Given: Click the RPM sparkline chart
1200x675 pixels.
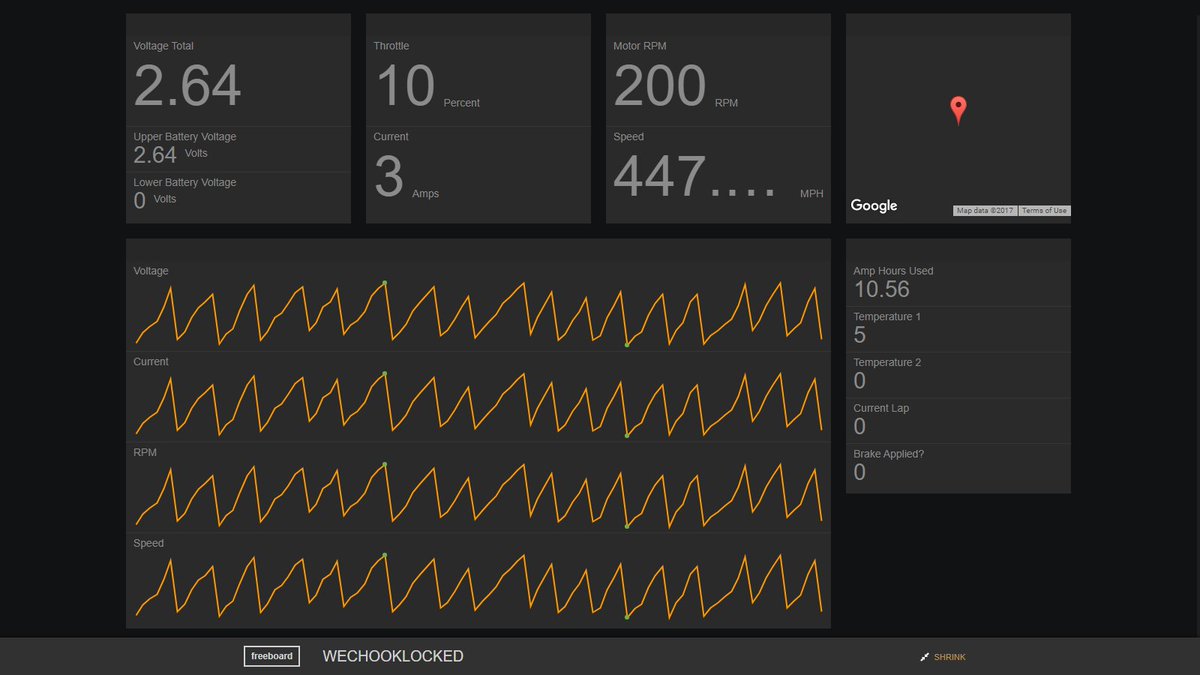Looking at the screenshot, I should click(478, 495).
